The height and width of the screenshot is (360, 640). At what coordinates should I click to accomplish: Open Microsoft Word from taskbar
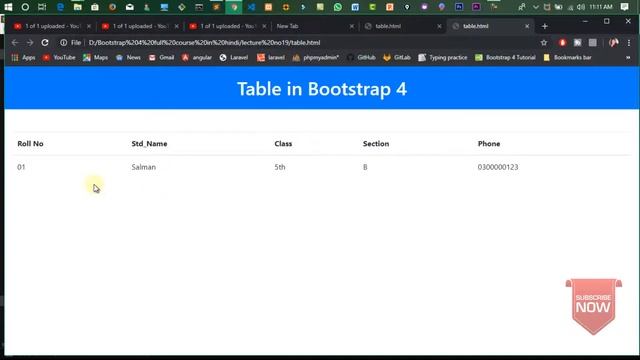355,7
